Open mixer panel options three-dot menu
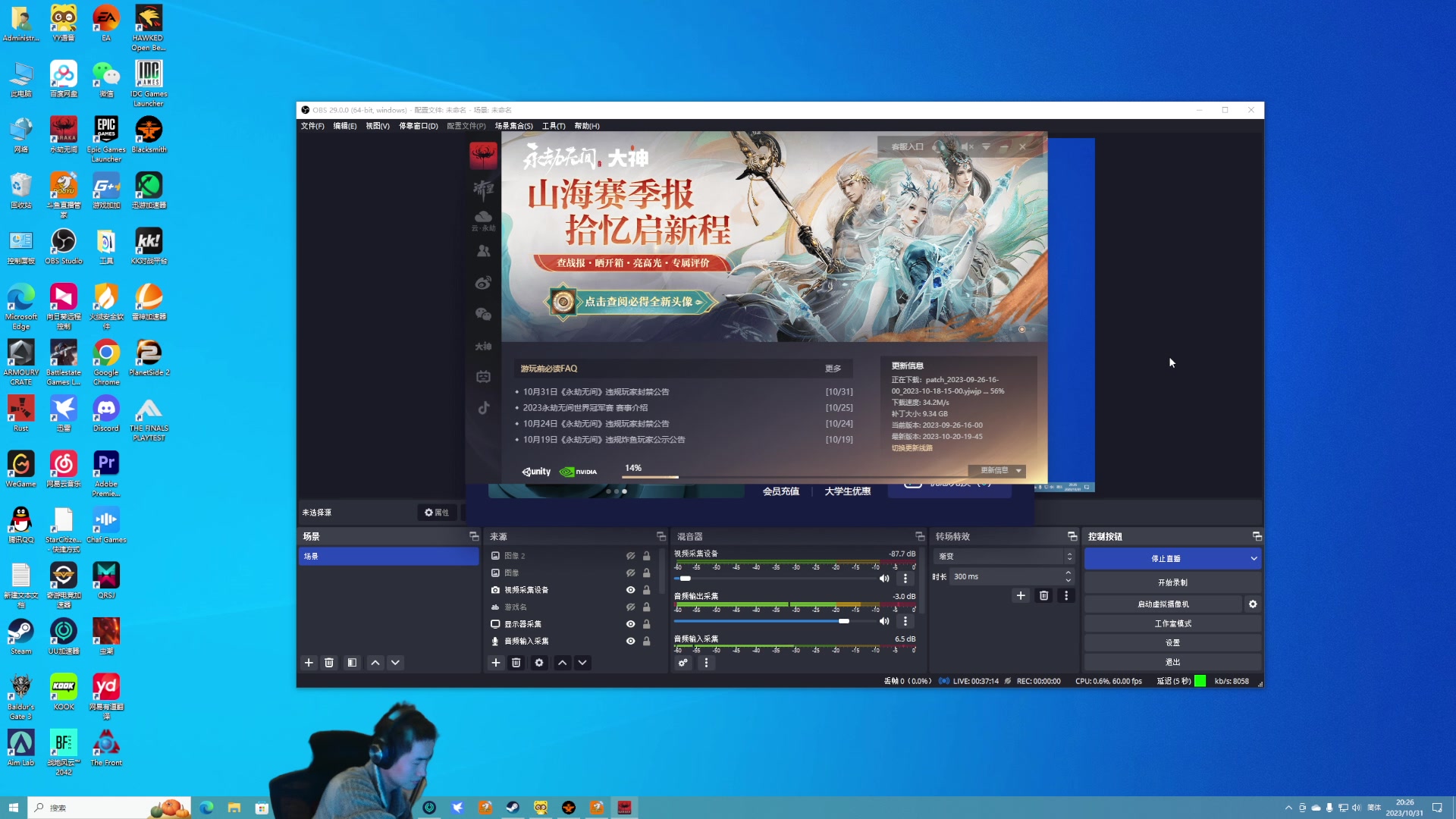The width and height of the screenshot is (1456, 819). 706,663
